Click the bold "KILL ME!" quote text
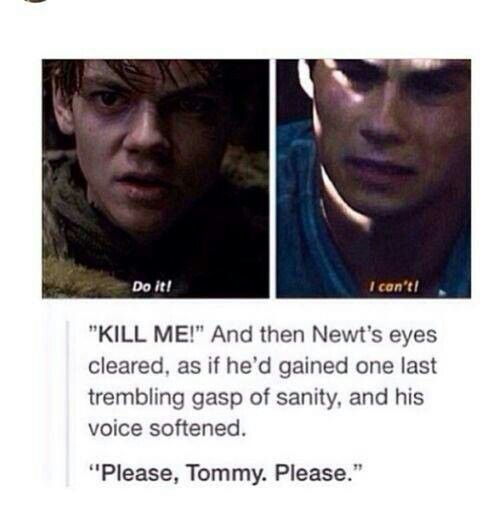The image size is (500, 523). (146, 335)
